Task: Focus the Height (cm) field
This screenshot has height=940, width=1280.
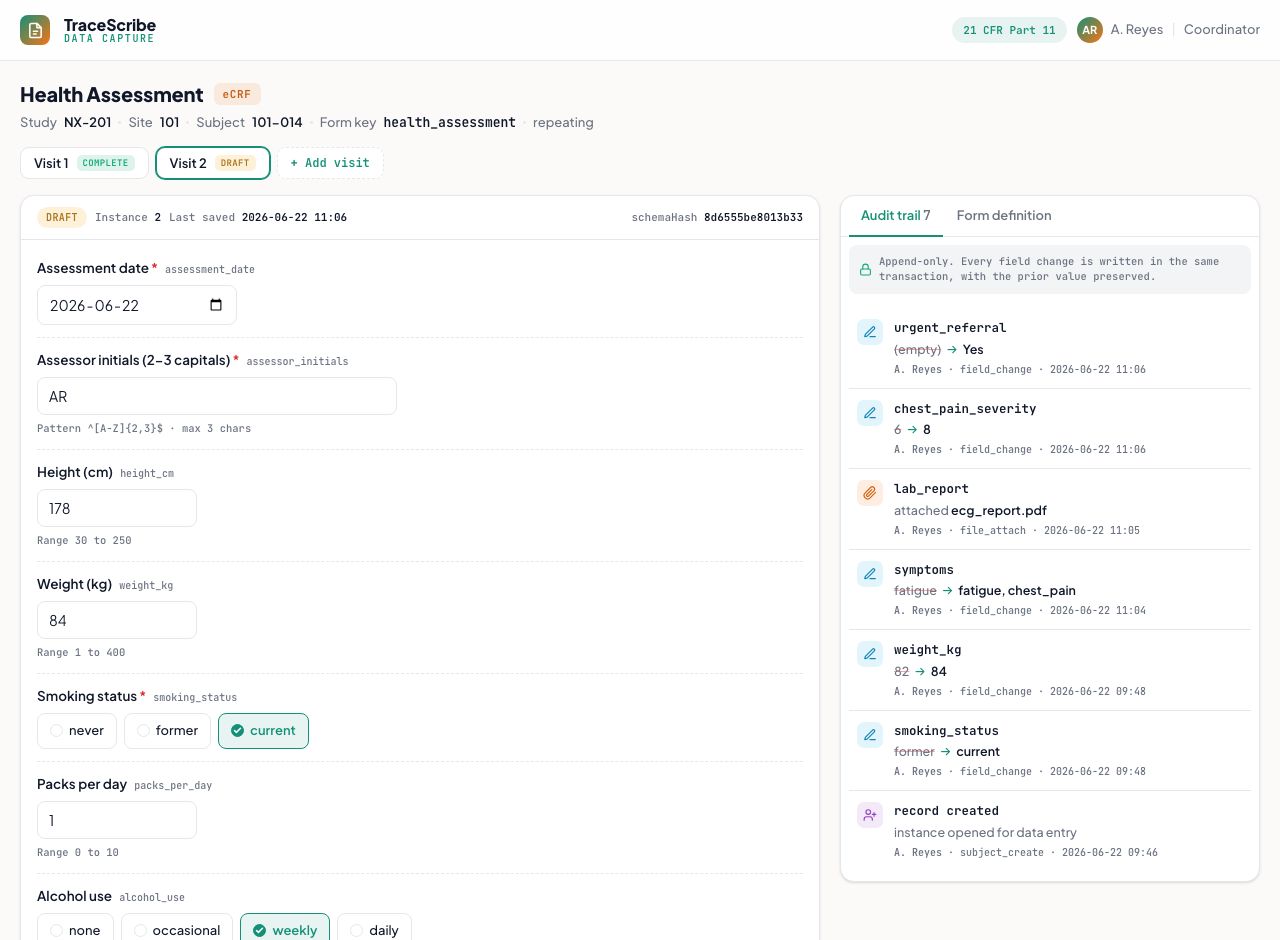Action: [x=117, y=508]
